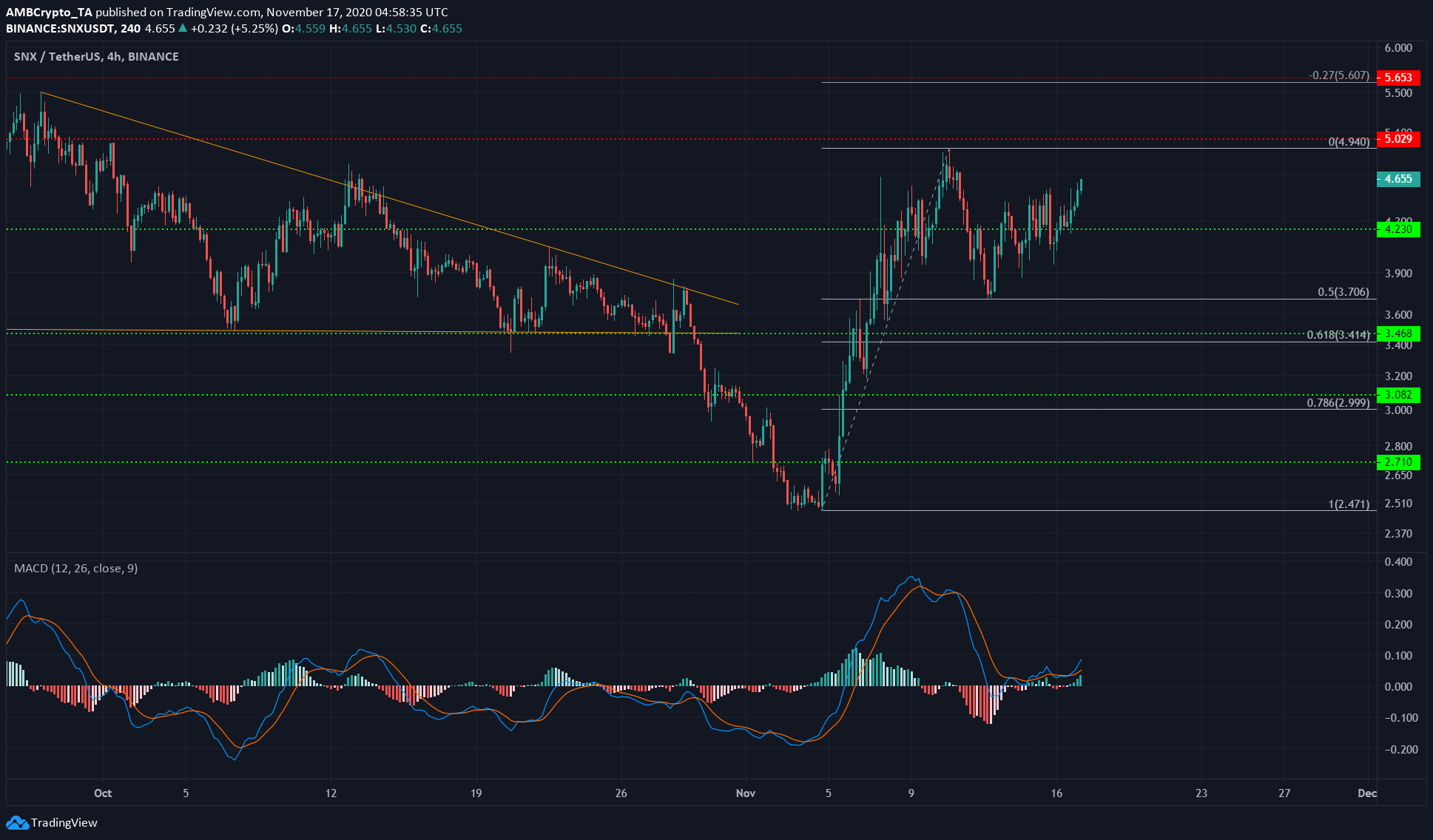Click the green up-triangle price change icon
The width and height of the screenshot is (1433, 840).
tap(183, 29)
